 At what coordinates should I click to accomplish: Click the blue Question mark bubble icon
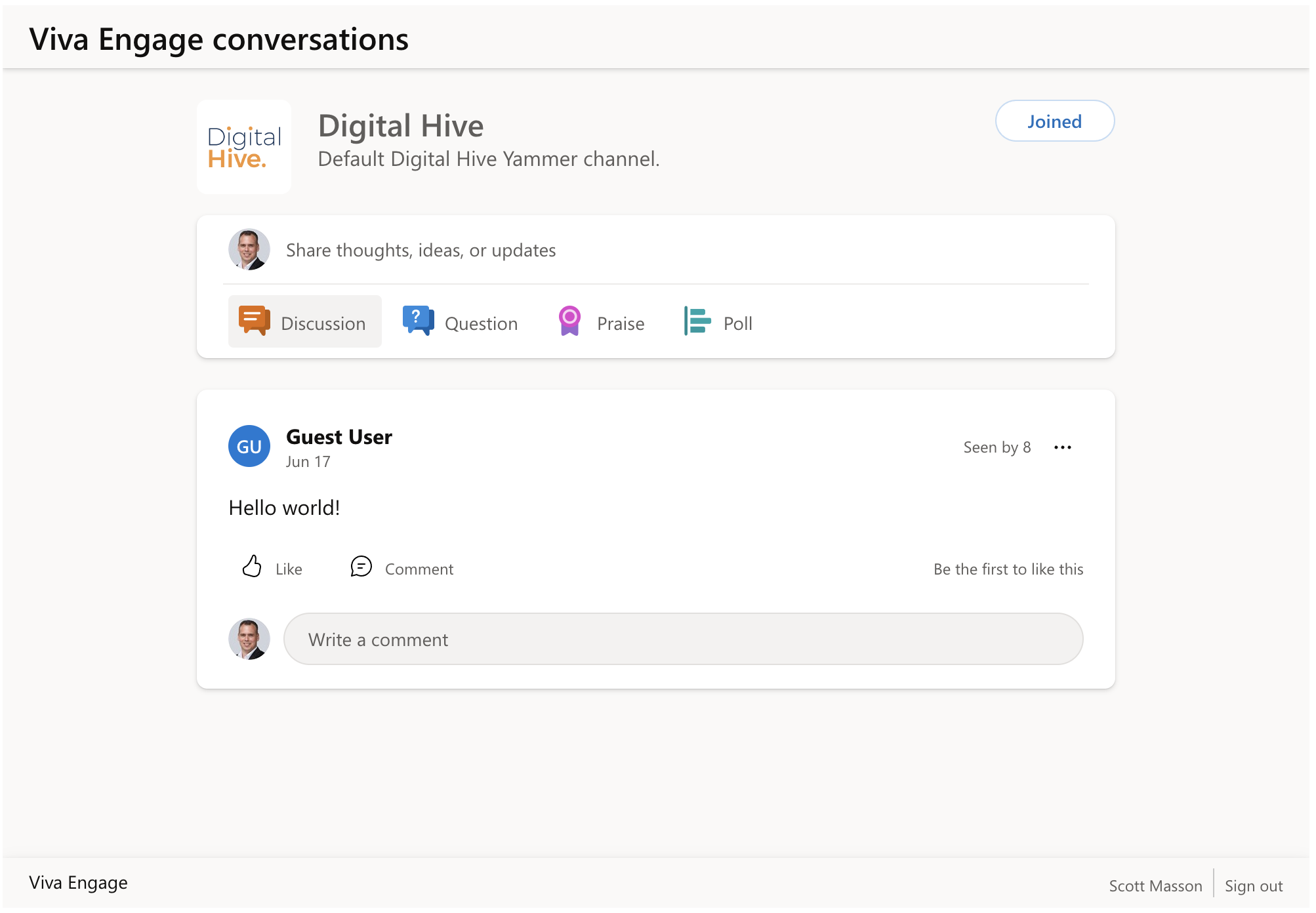click(x=418, y=321)
